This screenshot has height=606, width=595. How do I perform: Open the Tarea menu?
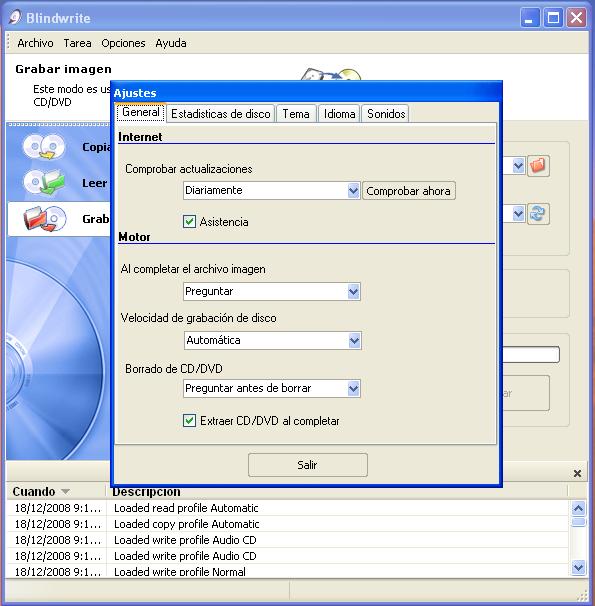77,43
